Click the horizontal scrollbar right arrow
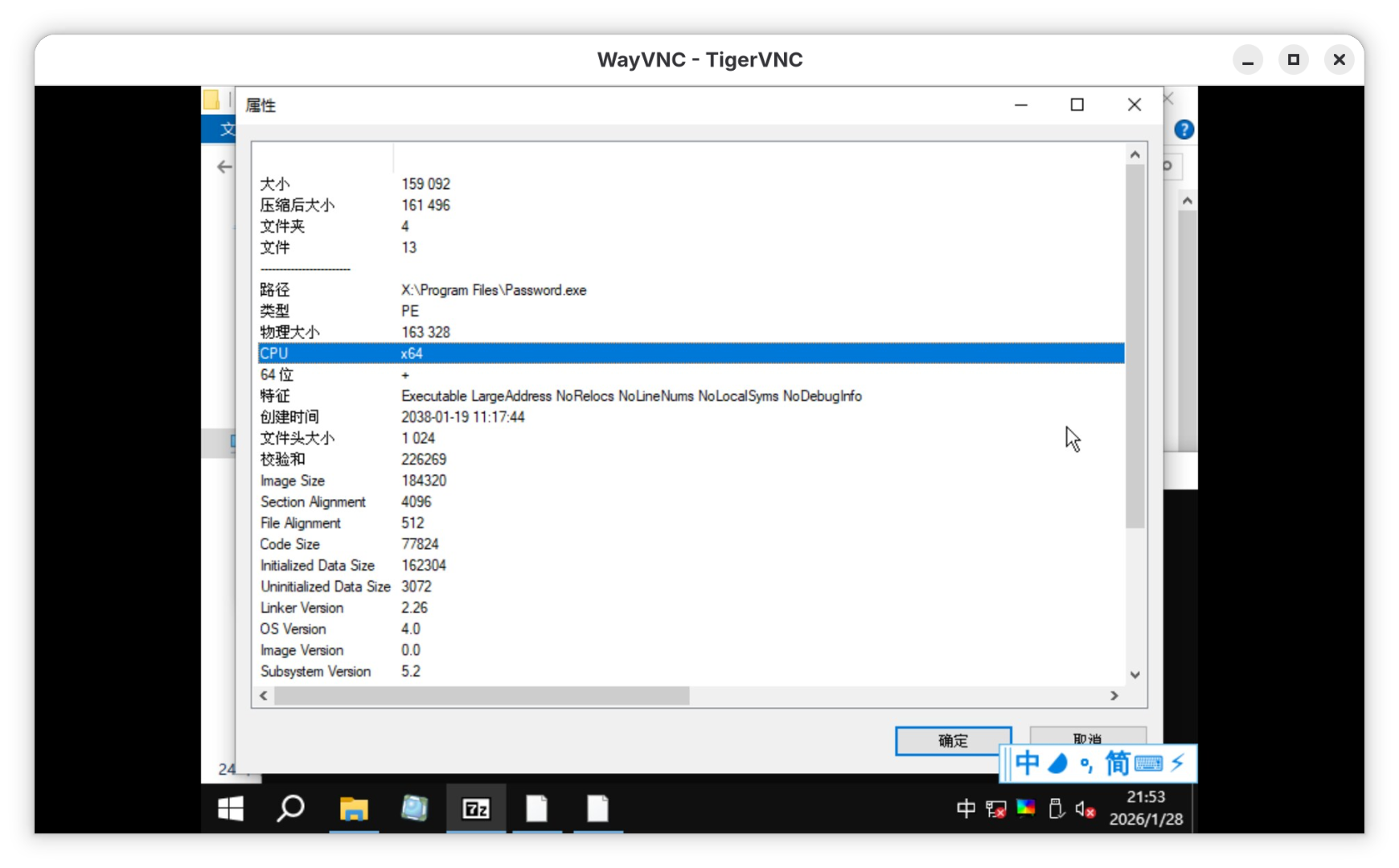The width and height of the screenshot is (1399, 868). tap(1114, 696)
